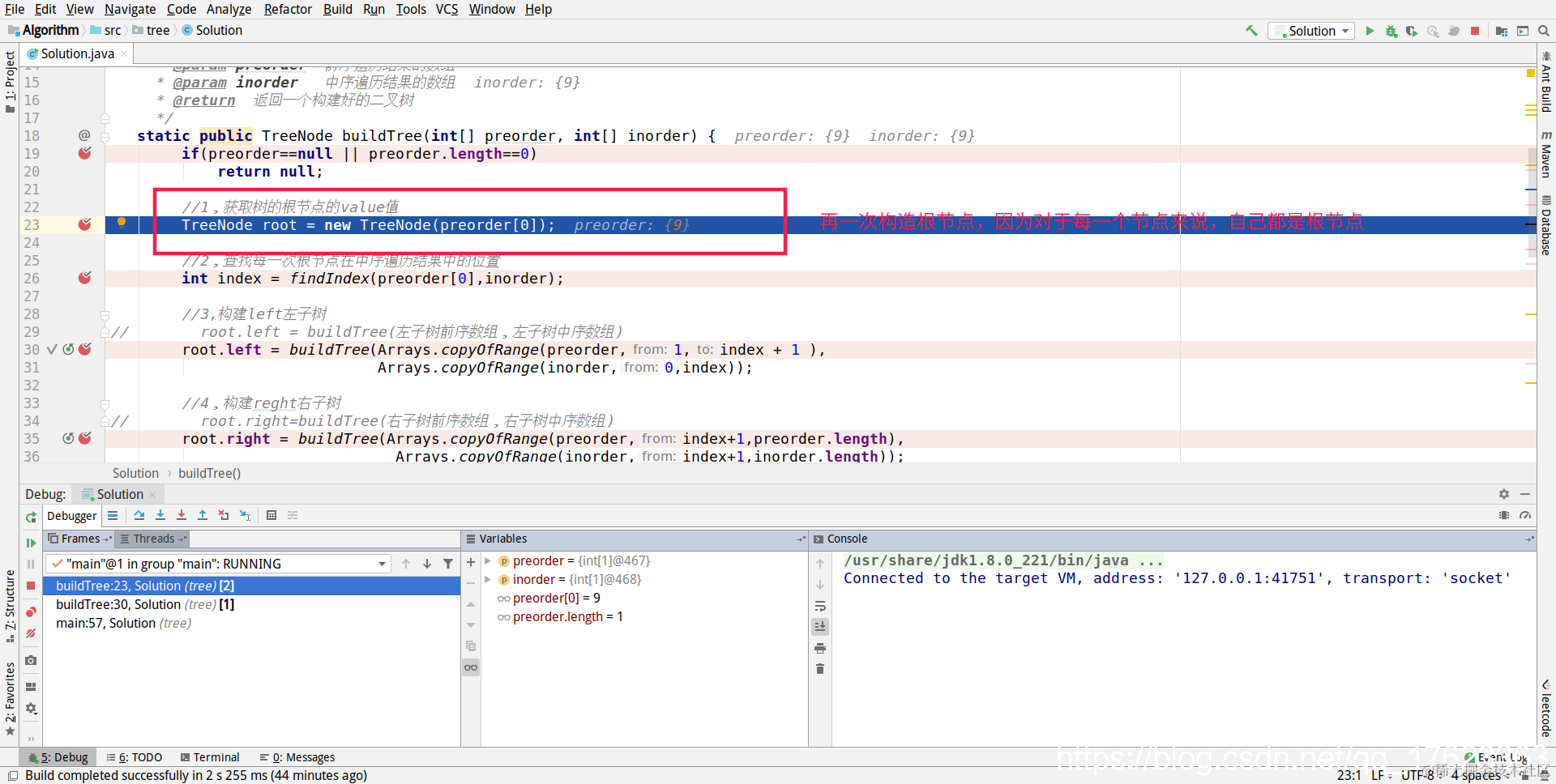Clear console with trash icon
The image size is (1556, 784).
click(820, 669)
